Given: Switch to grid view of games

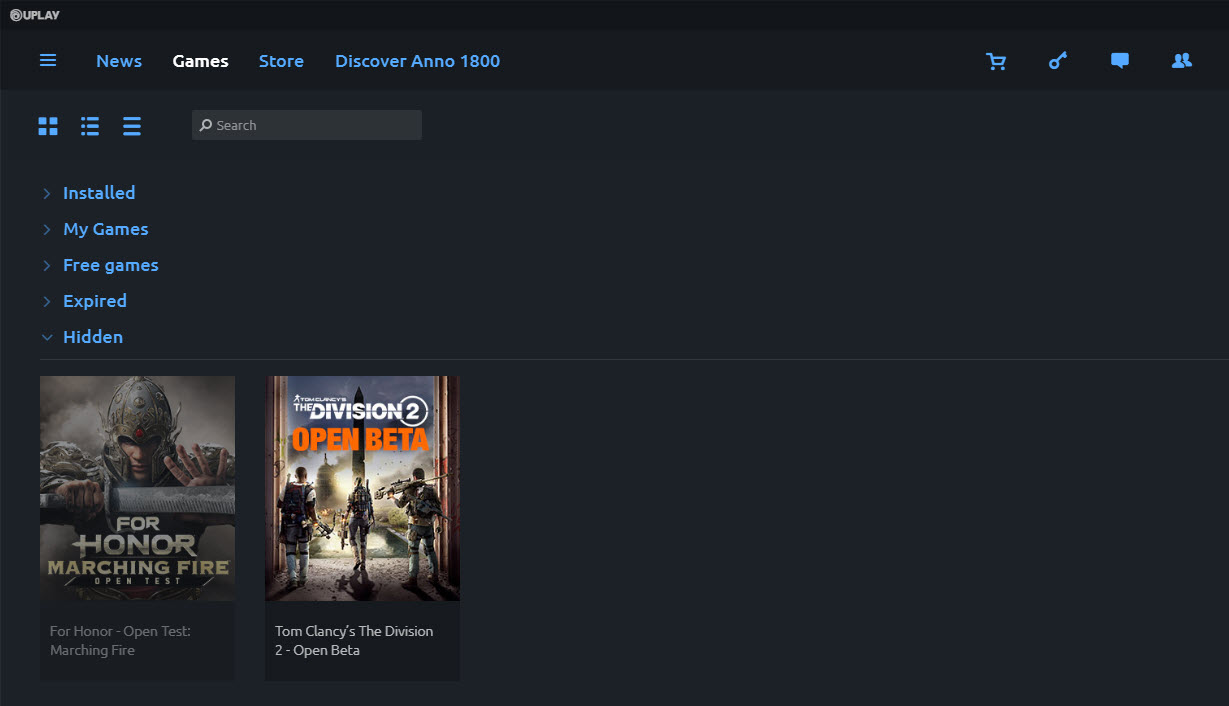Looking at the screenshot, I should 47,125.
